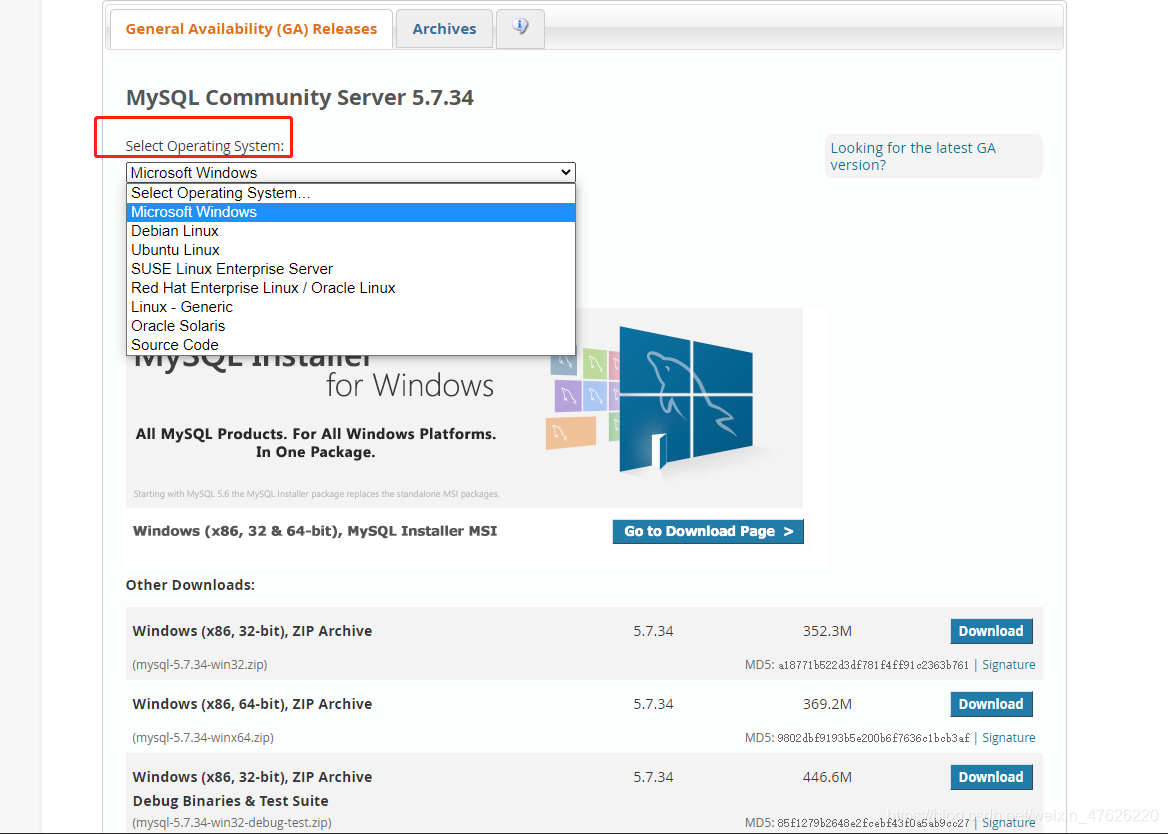Select Linux - Generic option

coord(351,307)
